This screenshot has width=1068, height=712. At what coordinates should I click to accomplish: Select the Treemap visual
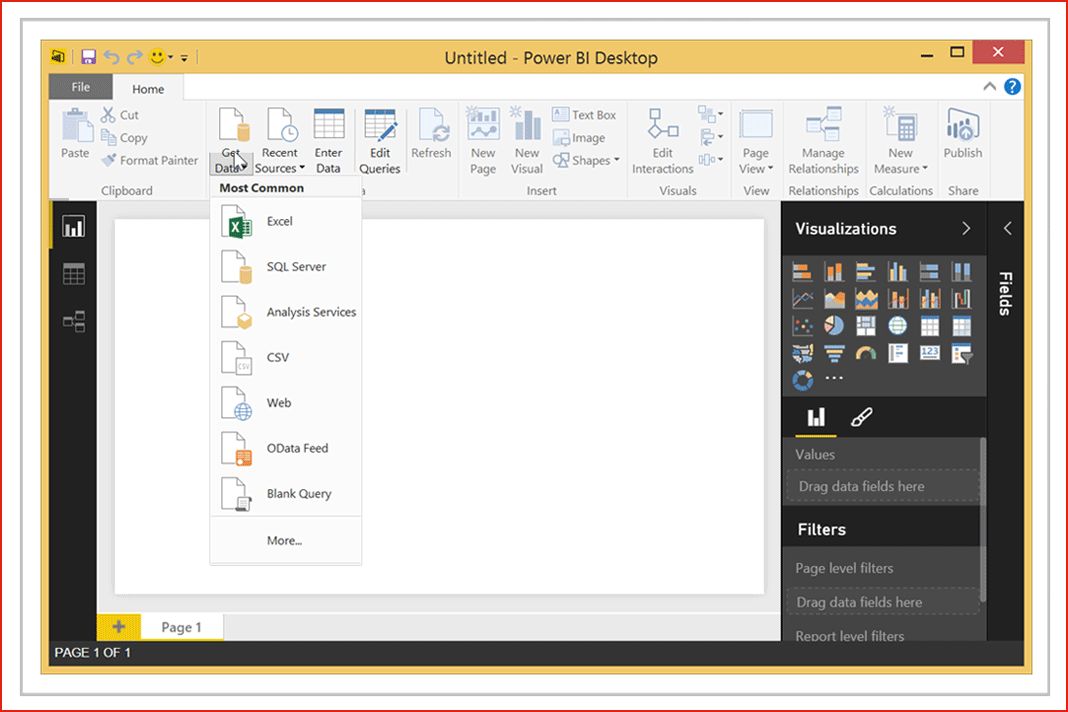(x=866, y=326)
